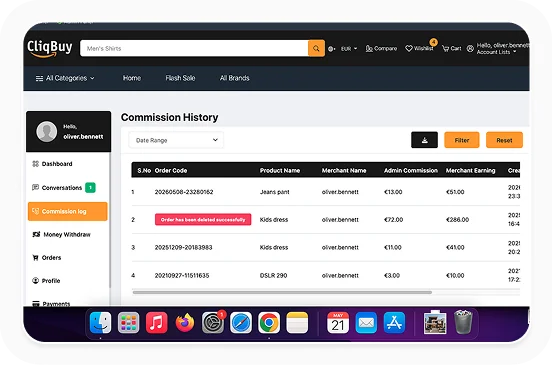Expand the EUR currency dropdown
The image size is (552, 365).
(349, 49)
